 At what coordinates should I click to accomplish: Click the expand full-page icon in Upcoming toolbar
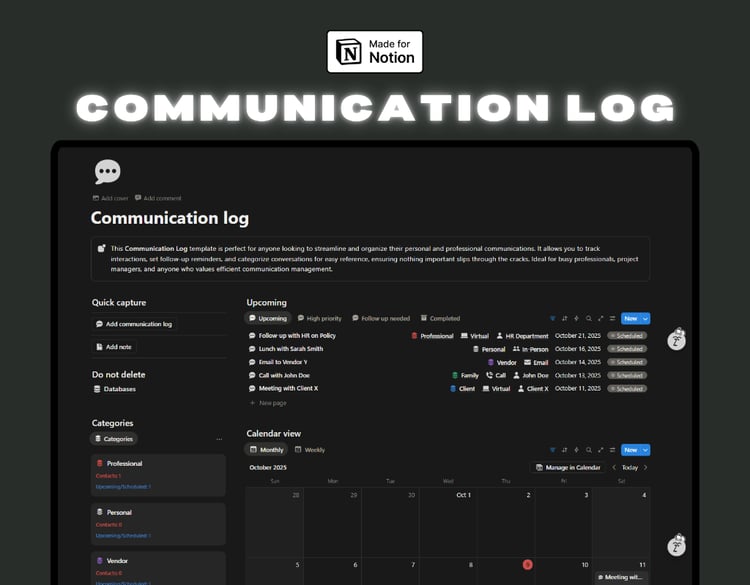point(601,319)
